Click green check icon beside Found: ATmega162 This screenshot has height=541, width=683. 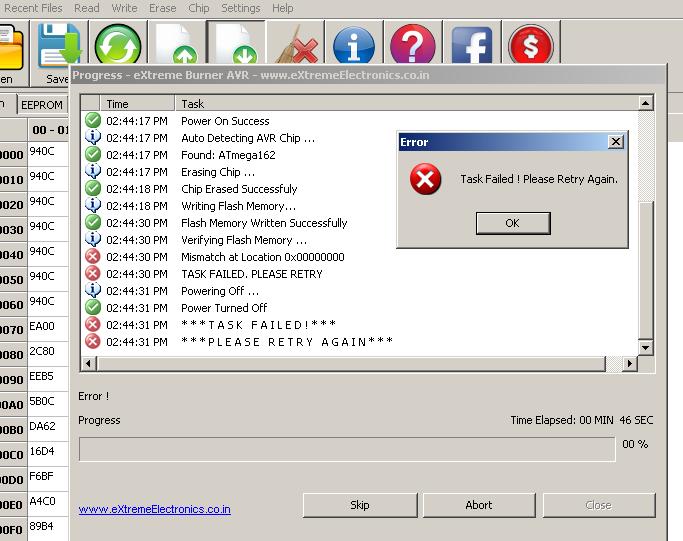(x=93, y=154)
